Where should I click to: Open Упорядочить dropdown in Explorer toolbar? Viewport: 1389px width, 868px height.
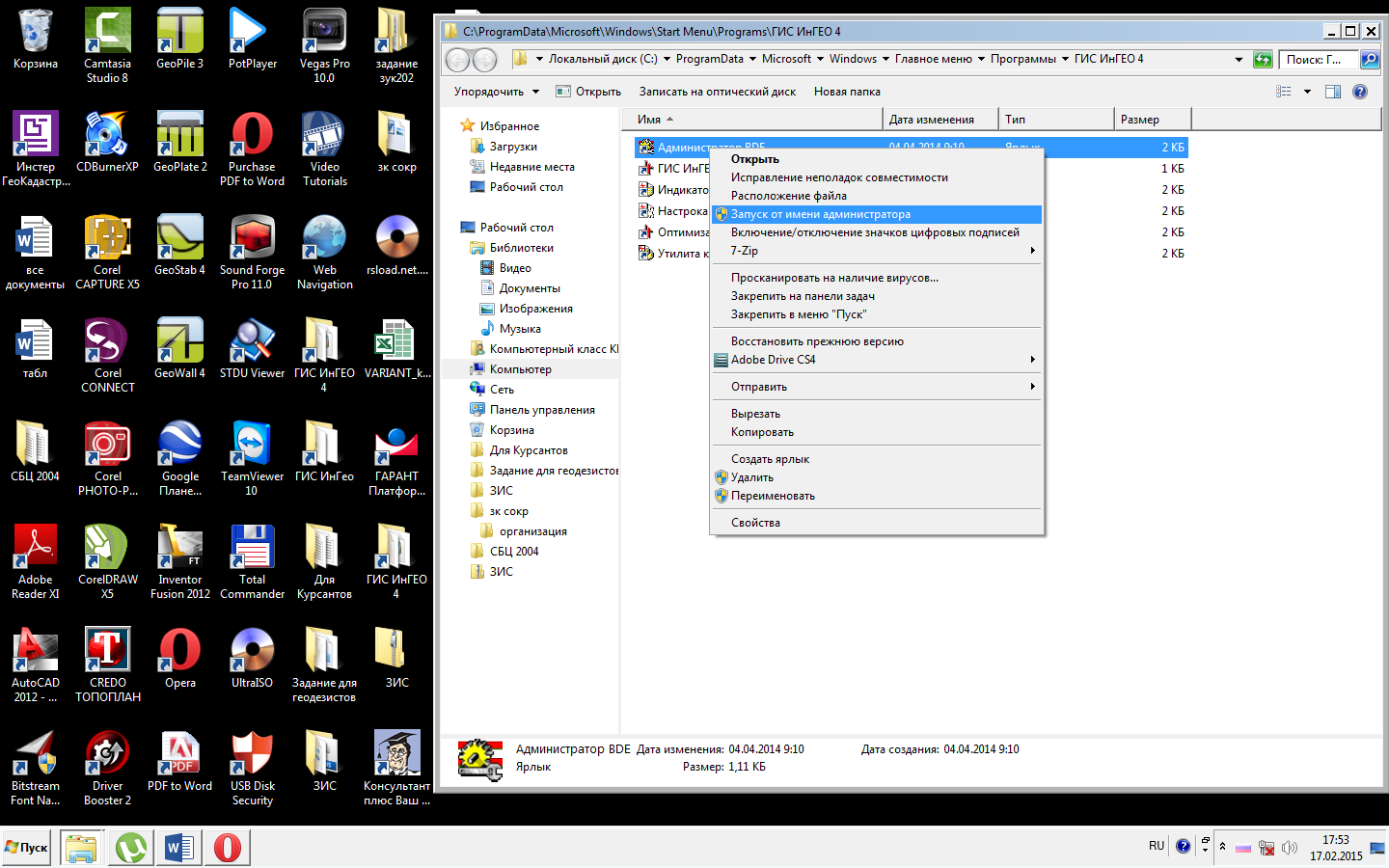point(496,92)
